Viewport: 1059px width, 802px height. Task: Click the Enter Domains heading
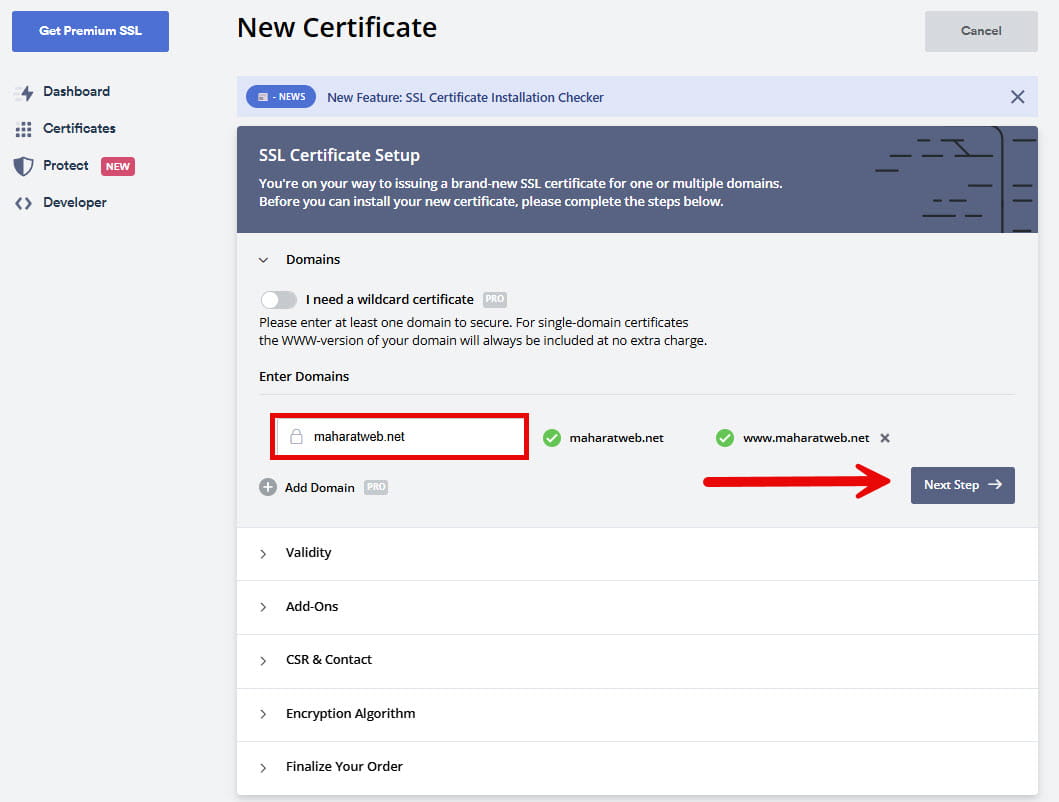tap(304, 376)
